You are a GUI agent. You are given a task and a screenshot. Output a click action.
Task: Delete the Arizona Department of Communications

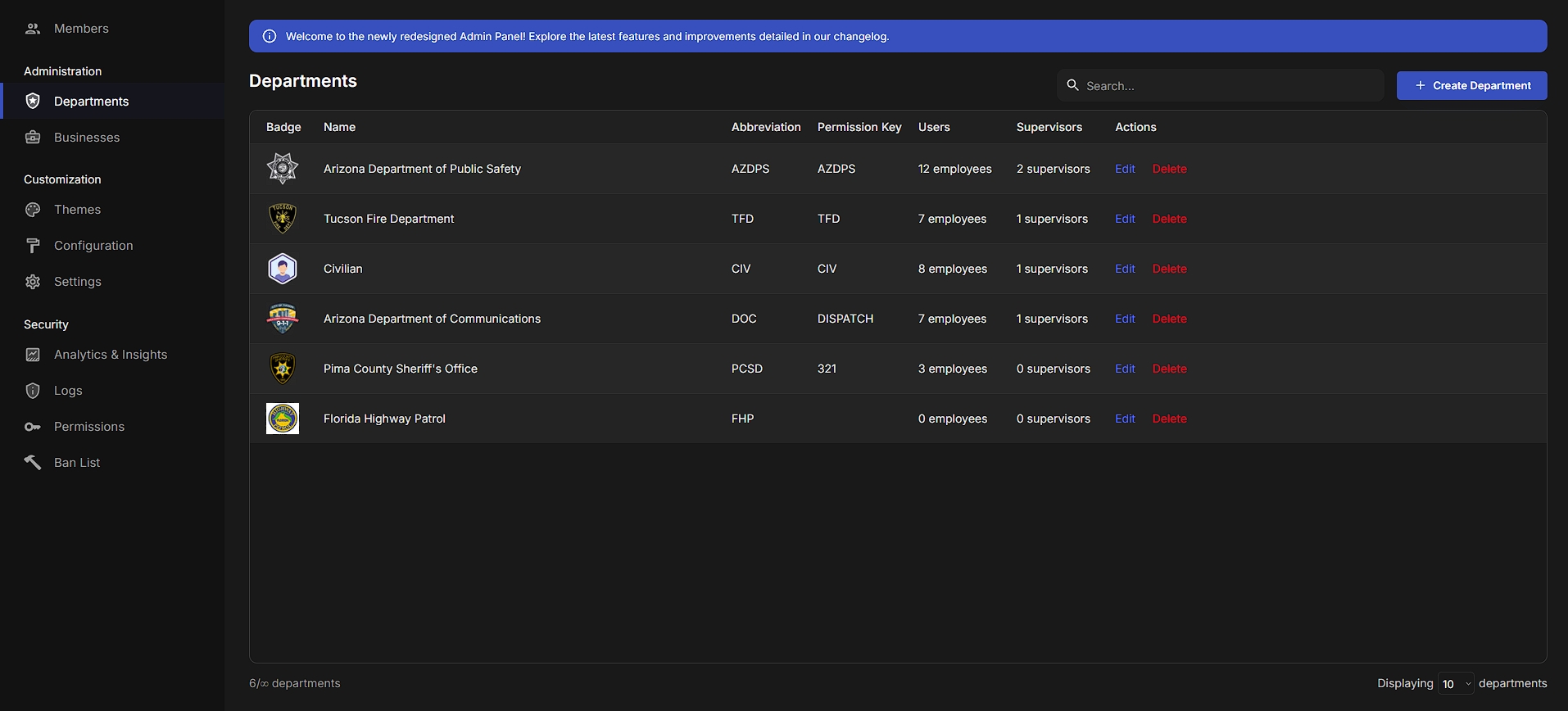tap(1169, 319)
